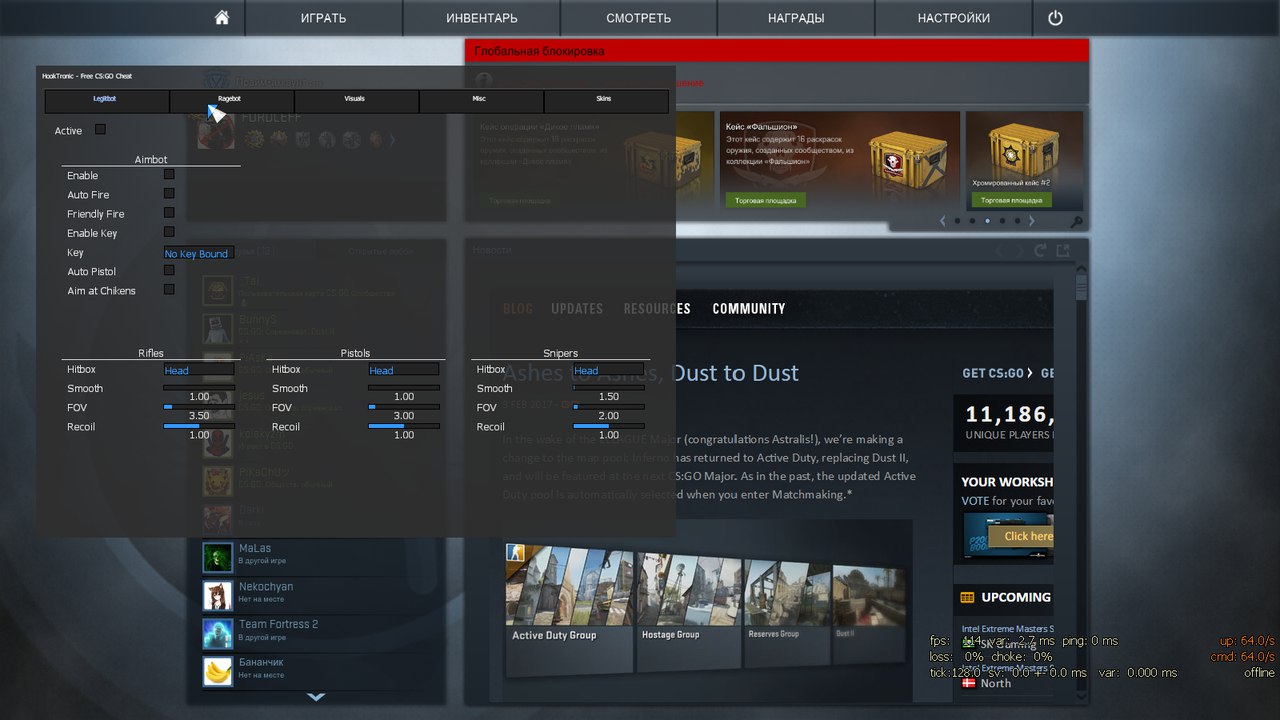This screenshot has width=1280, height=720.
Task: Click the Глобальная блокировка red banner
Action: tap(776, 51)
